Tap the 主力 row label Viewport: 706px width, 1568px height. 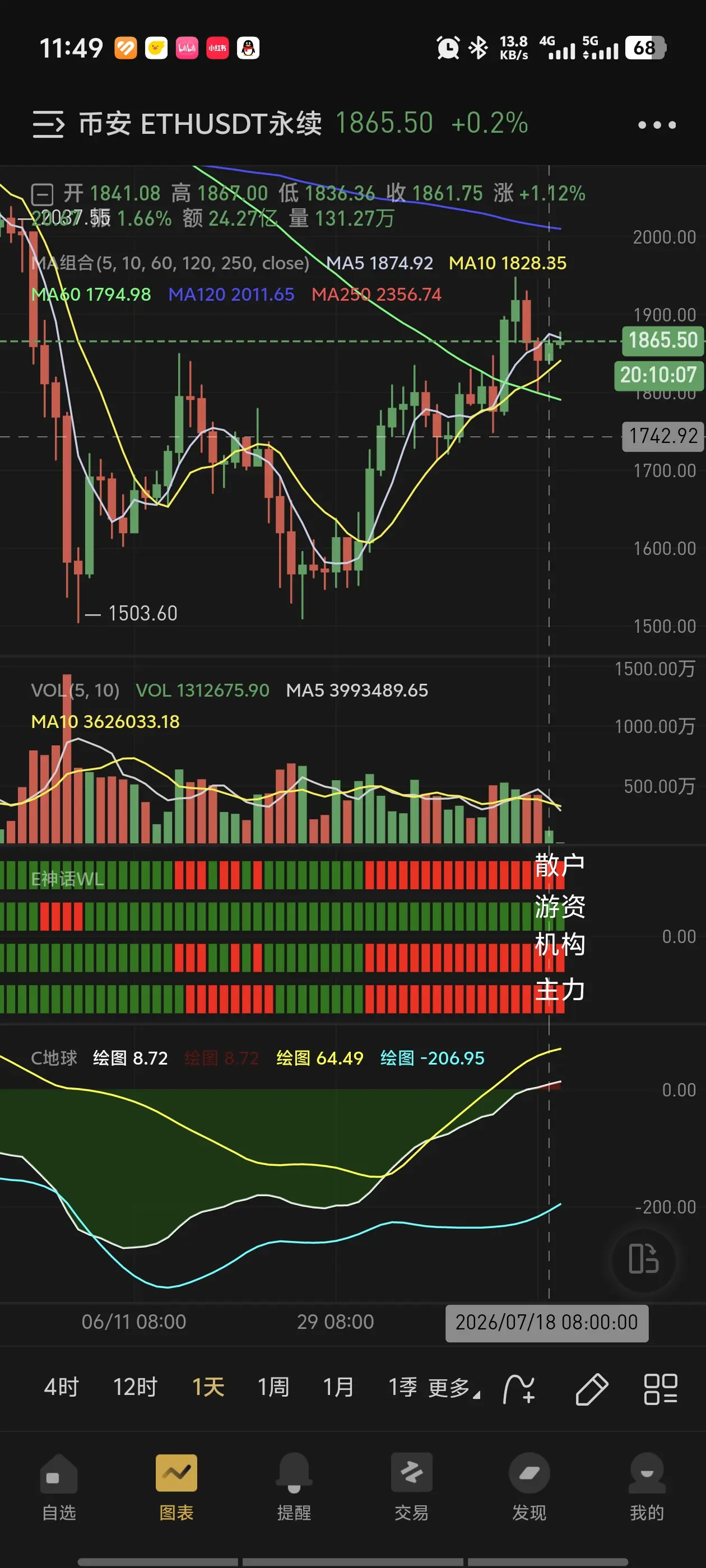560,990
